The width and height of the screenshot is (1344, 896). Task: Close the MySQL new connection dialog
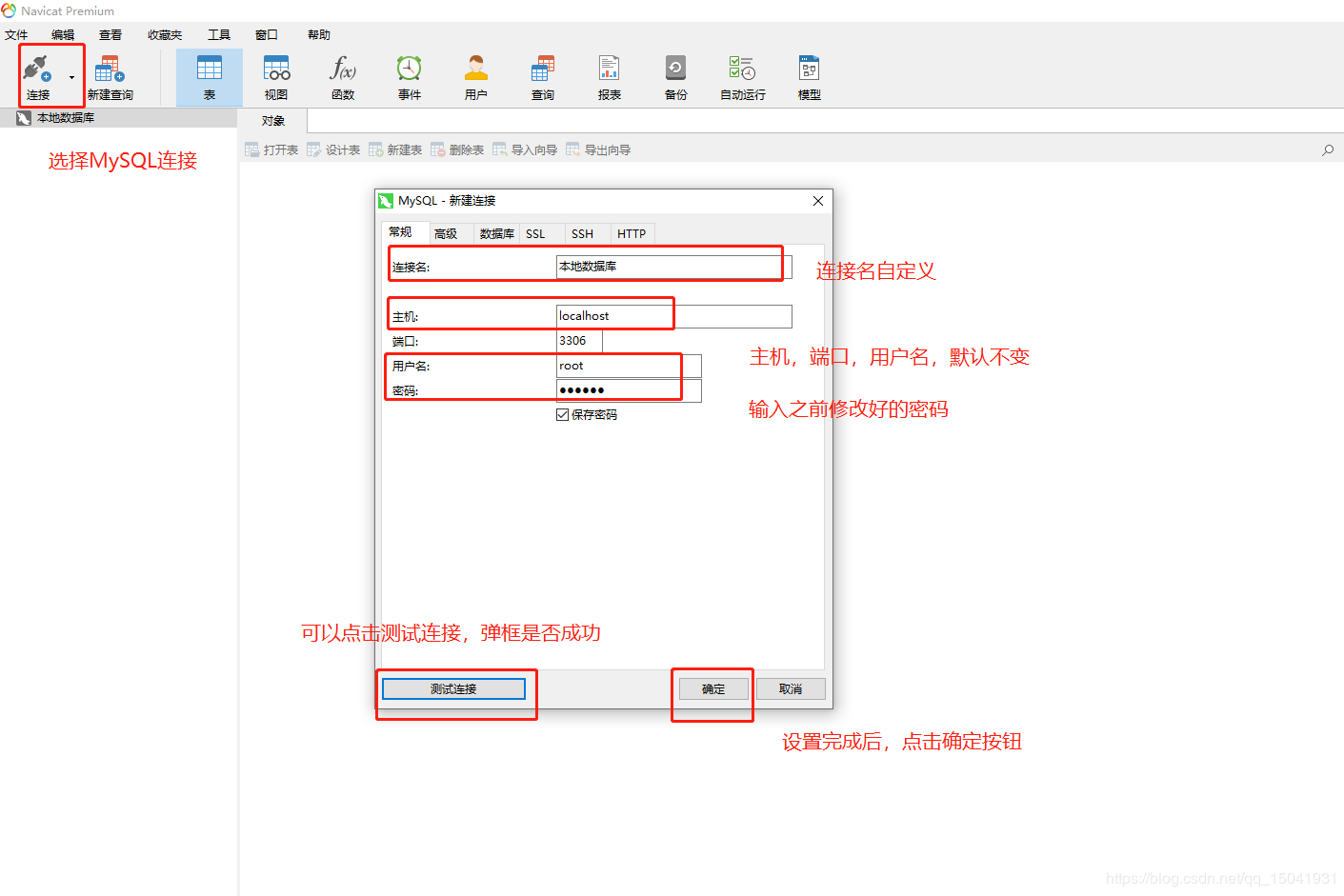(x=818, y=201)
